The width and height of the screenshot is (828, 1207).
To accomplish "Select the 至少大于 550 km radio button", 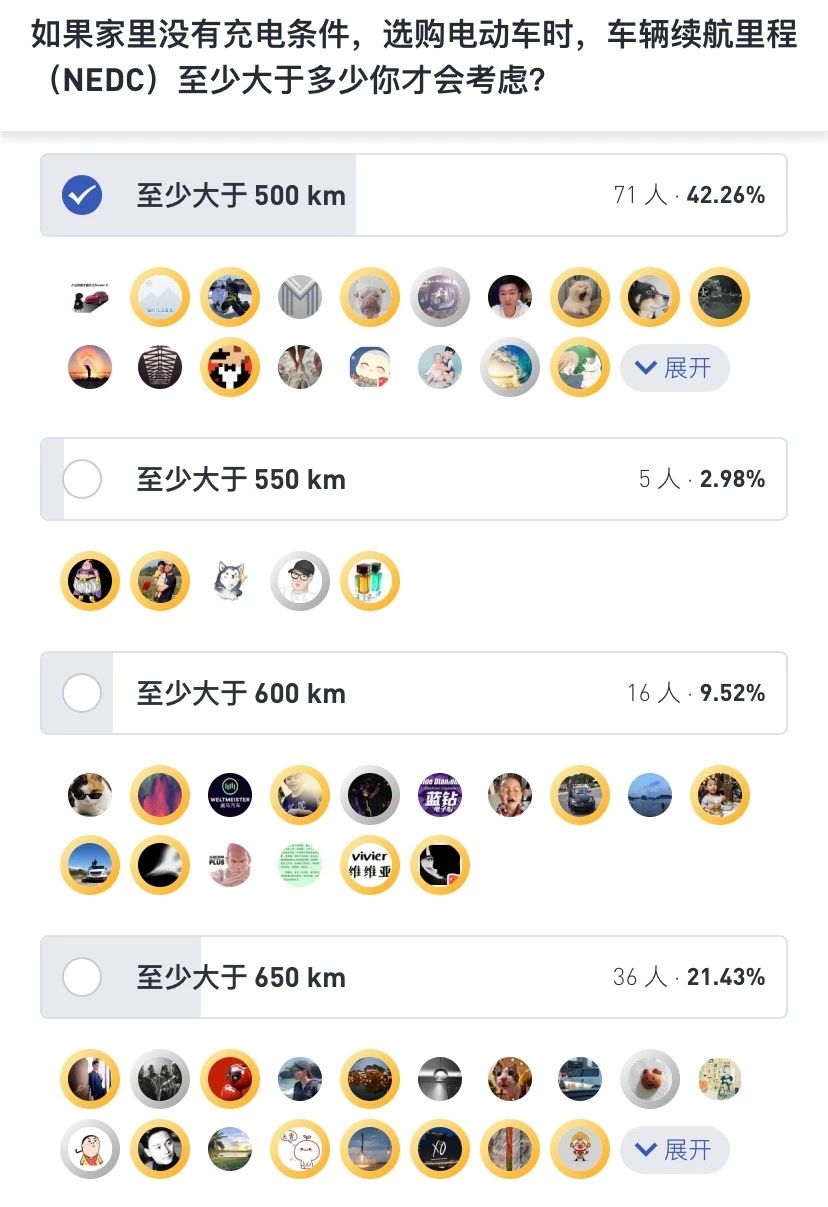I will (82, 480).
